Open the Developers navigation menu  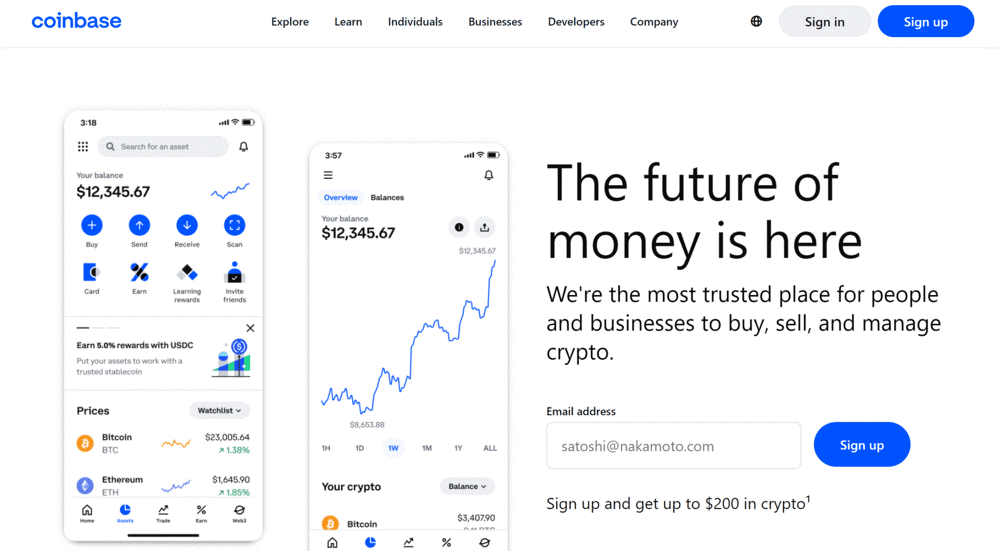576,21
